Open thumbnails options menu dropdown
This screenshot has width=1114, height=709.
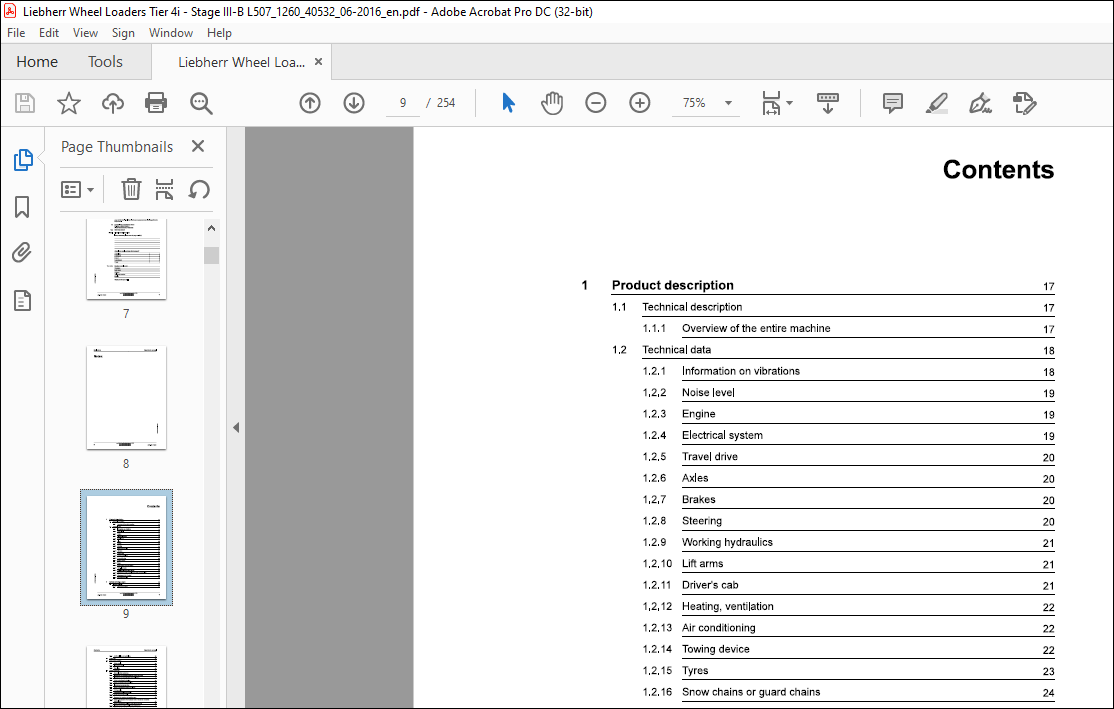tap(77, 190)
